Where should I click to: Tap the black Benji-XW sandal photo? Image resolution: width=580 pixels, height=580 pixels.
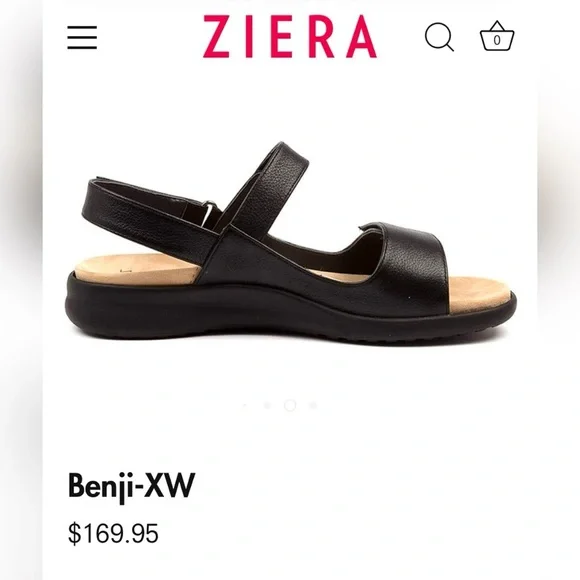pos(291,244)
